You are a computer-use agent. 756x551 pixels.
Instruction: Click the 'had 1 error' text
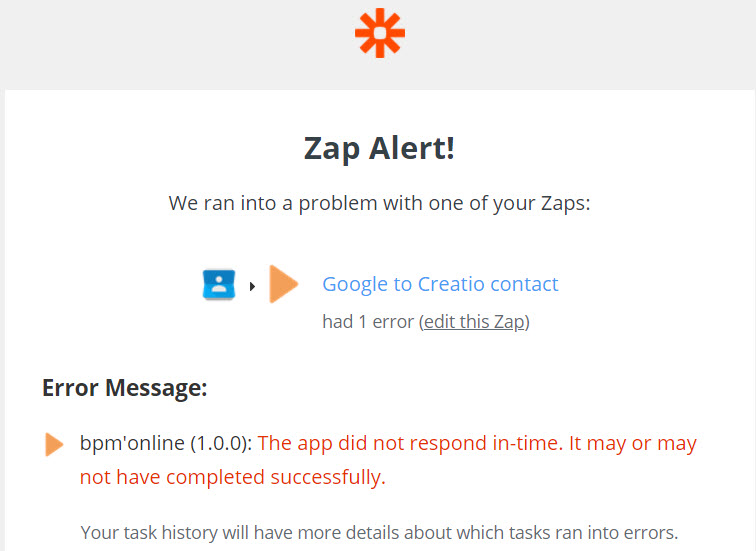(x=368, y=322)
